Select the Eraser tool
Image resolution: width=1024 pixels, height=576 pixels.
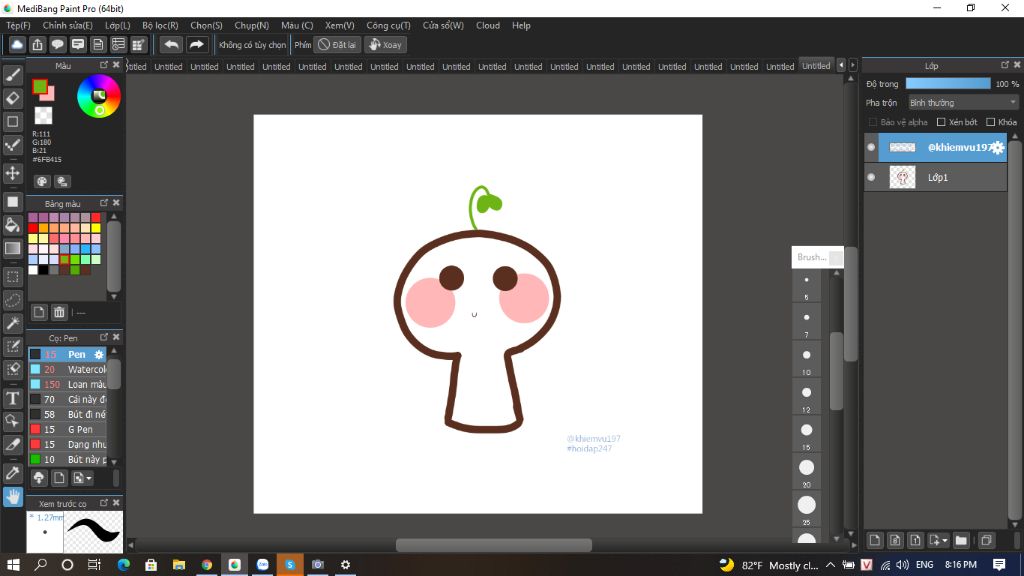pyautogui.click(x=13, y=98)
